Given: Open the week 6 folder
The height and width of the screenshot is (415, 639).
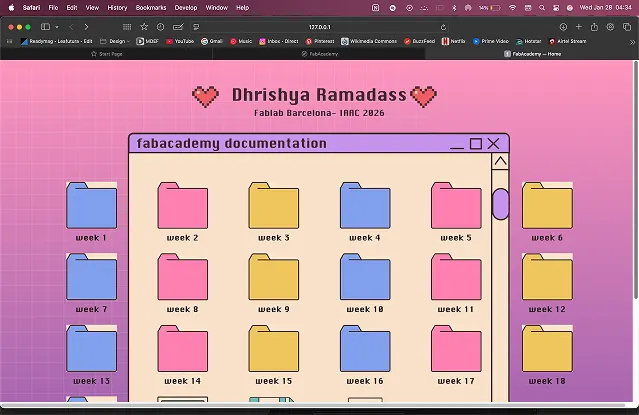Looking at the screenshot, I should (547, 205).
